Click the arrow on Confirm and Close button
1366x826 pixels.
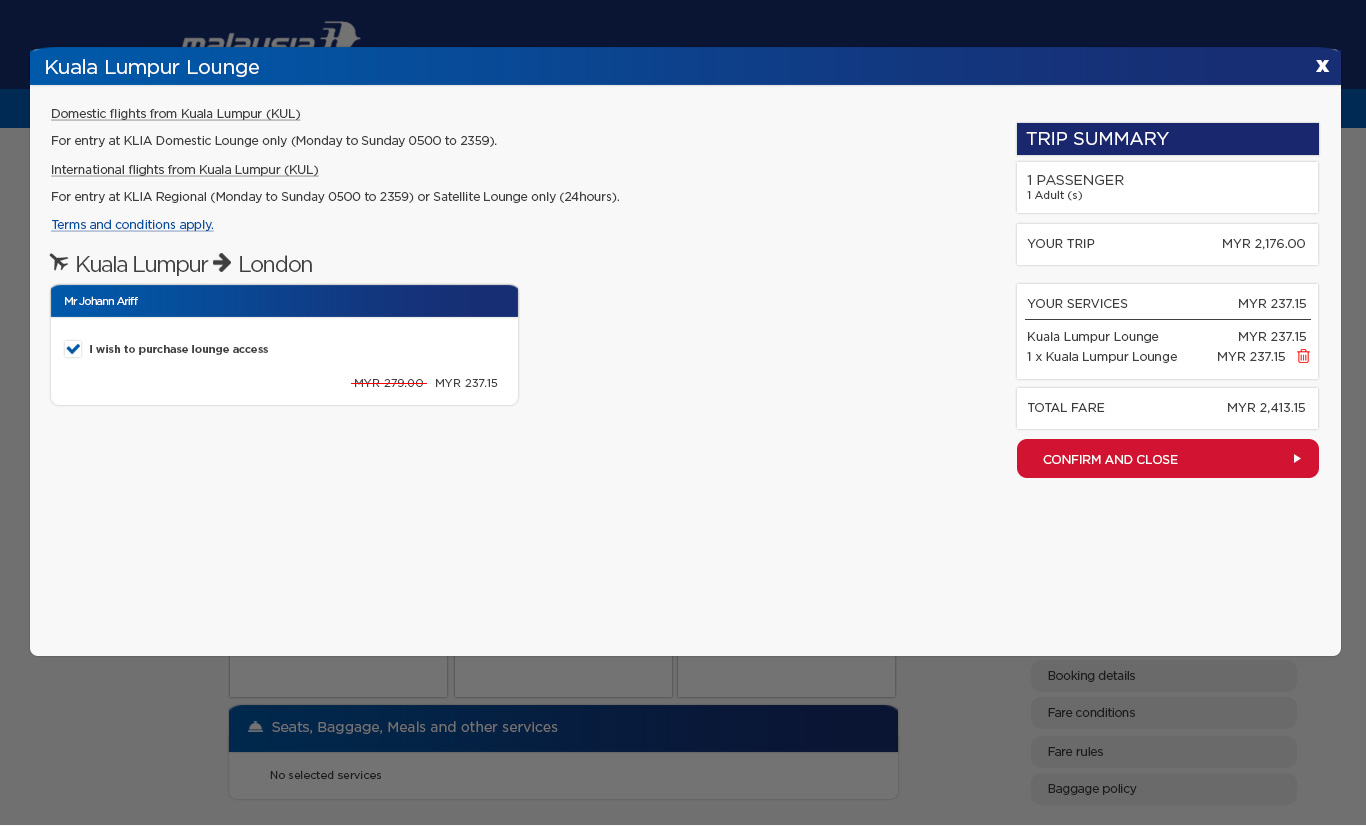pyautogui.click(x=1297, y=459)
